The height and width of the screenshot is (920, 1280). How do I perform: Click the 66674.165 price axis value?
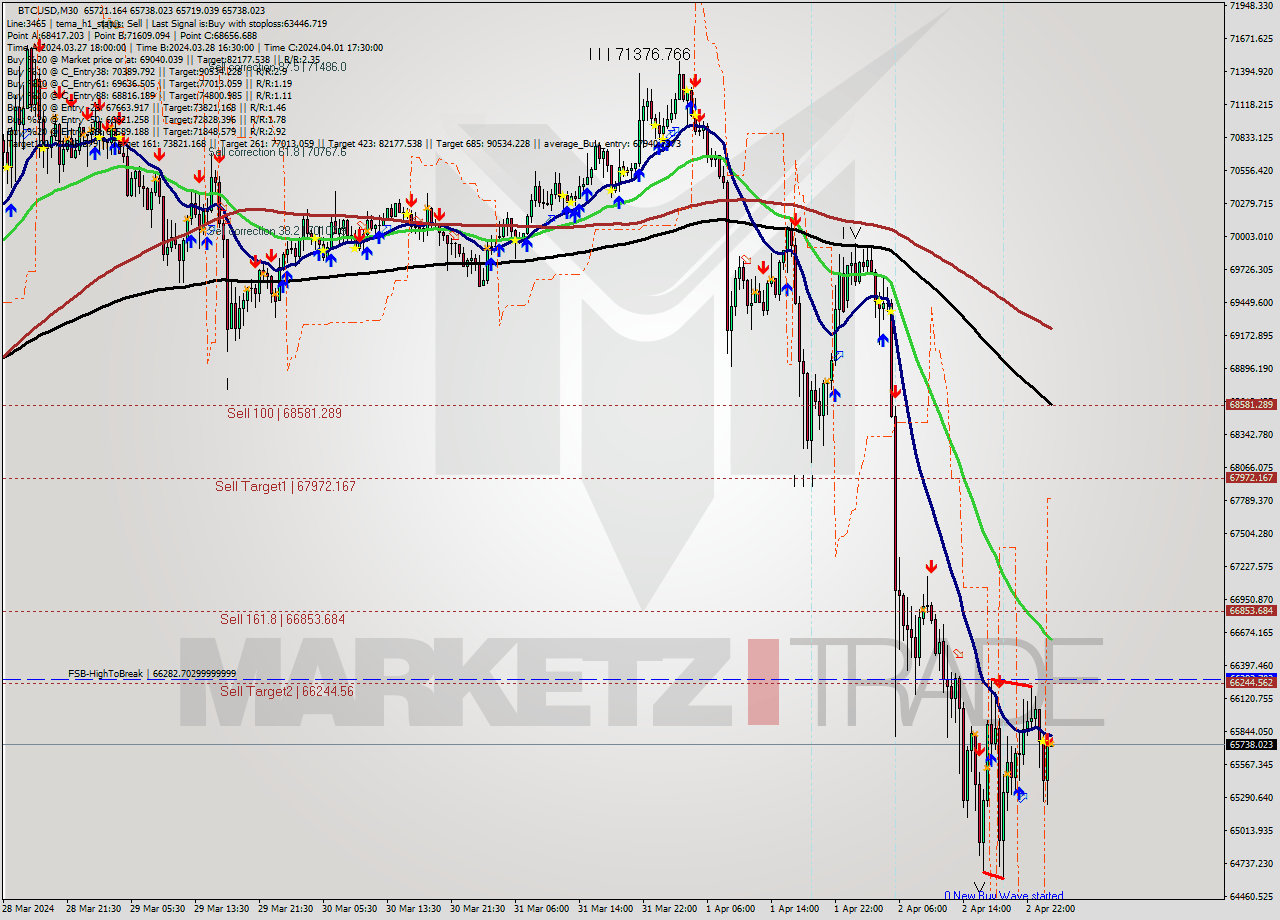click(x=1251, y=633)
